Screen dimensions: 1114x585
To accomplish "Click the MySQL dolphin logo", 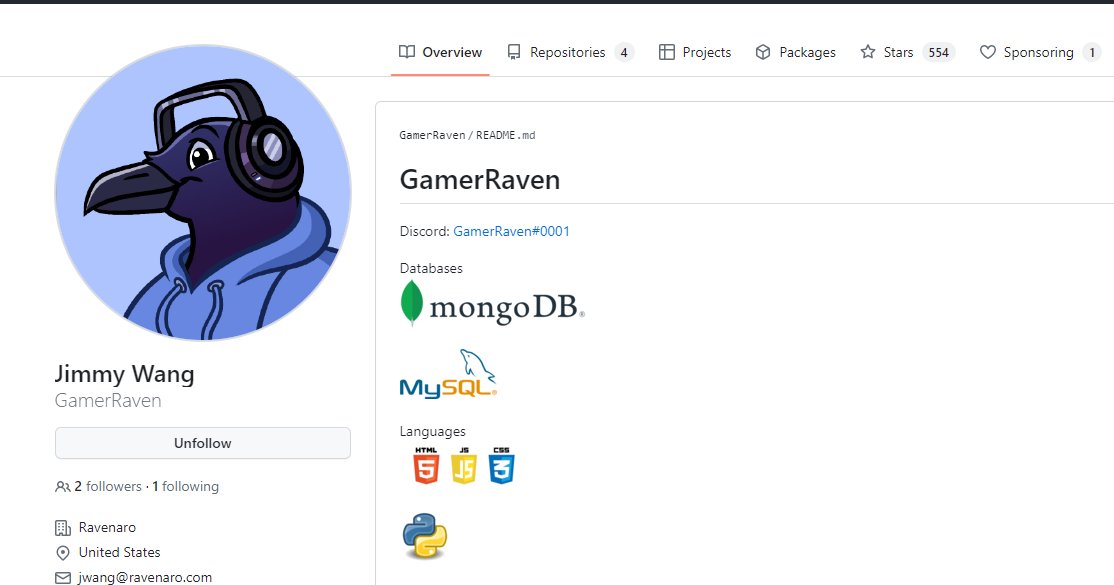I will [448, 373].
